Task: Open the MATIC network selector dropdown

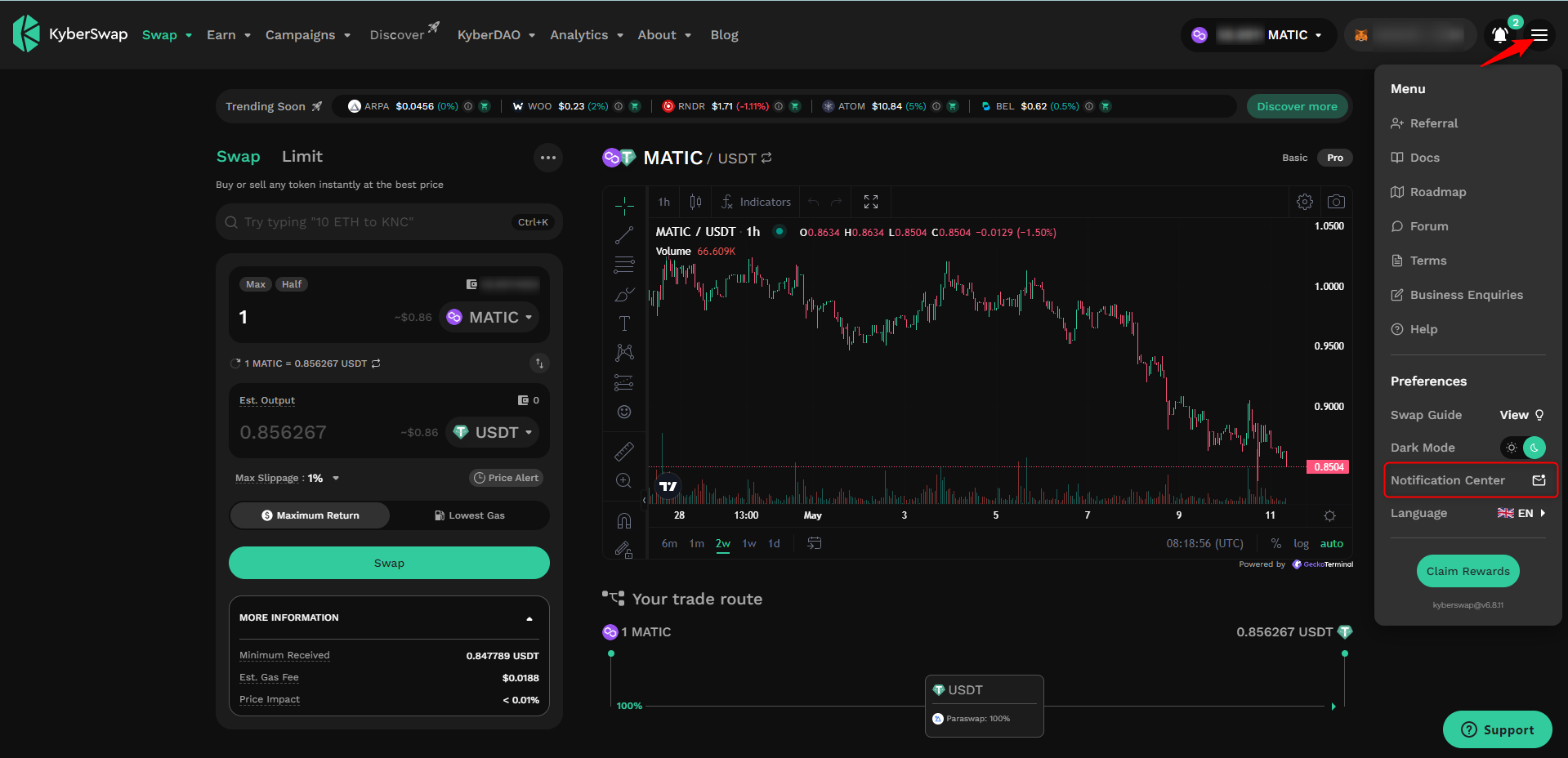Action: (1258, 35)
